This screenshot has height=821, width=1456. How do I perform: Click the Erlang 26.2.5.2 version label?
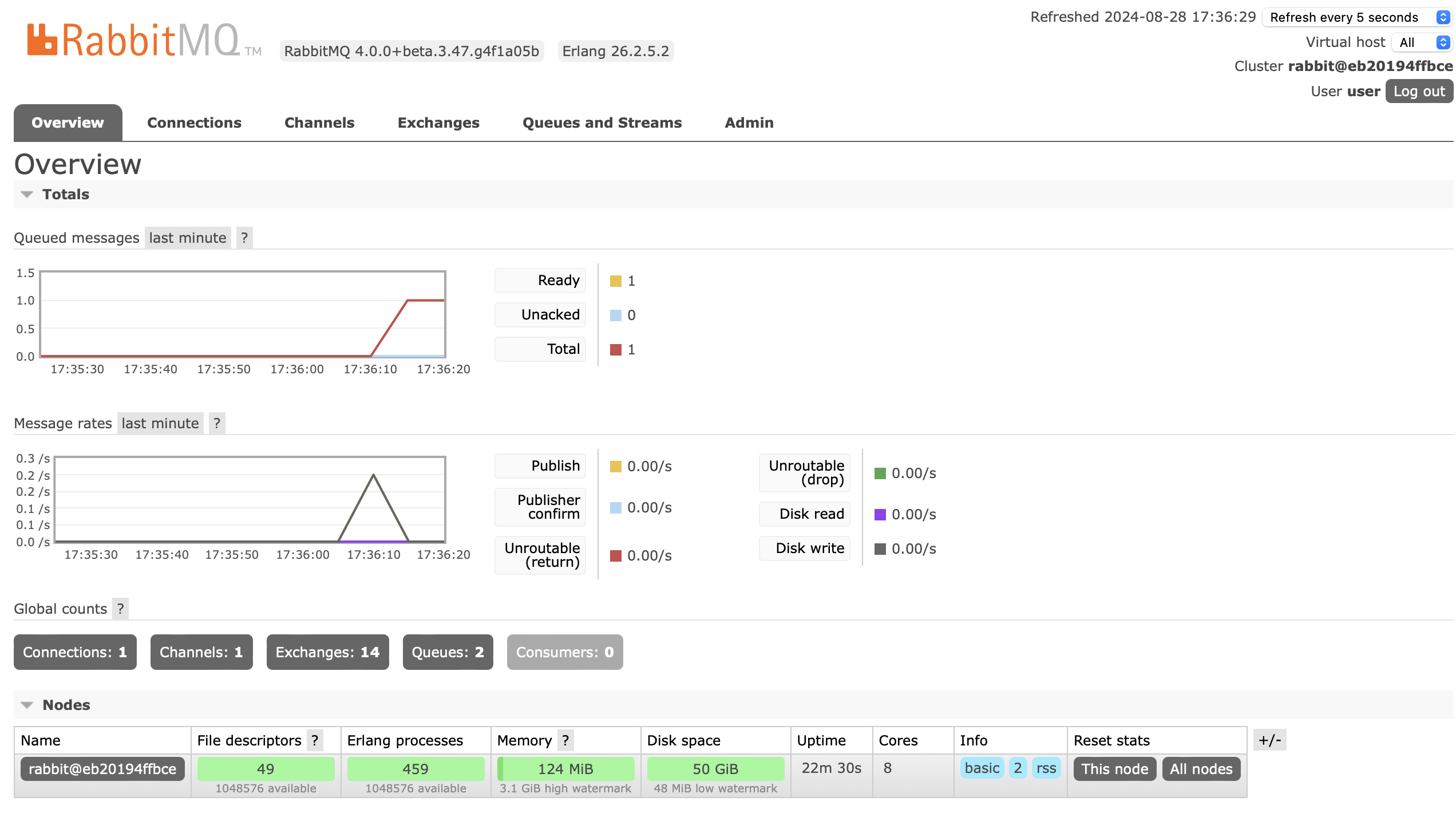tap(616, 51)
